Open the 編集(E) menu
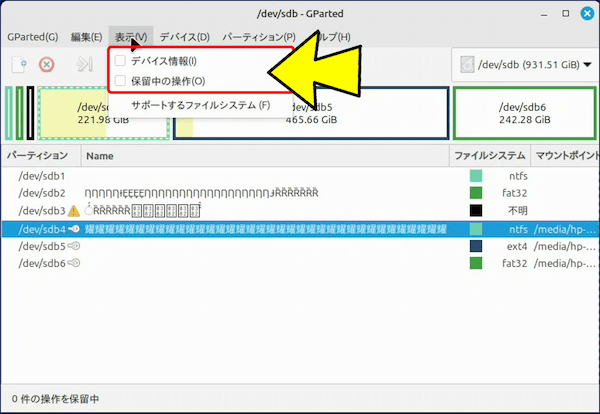 87,37
